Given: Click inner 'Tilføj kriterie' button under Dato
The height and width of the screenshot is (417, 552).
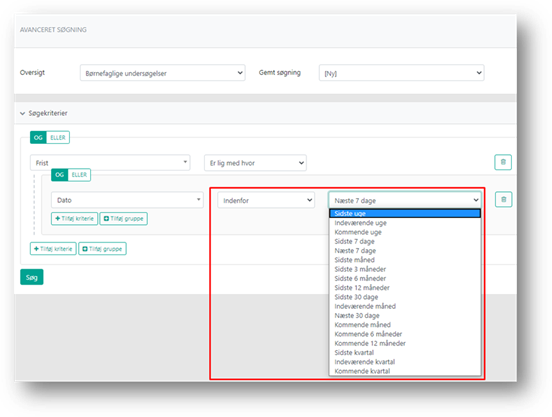Looking at the screenshot, I should pyautogui.click(x=74, y=219).
